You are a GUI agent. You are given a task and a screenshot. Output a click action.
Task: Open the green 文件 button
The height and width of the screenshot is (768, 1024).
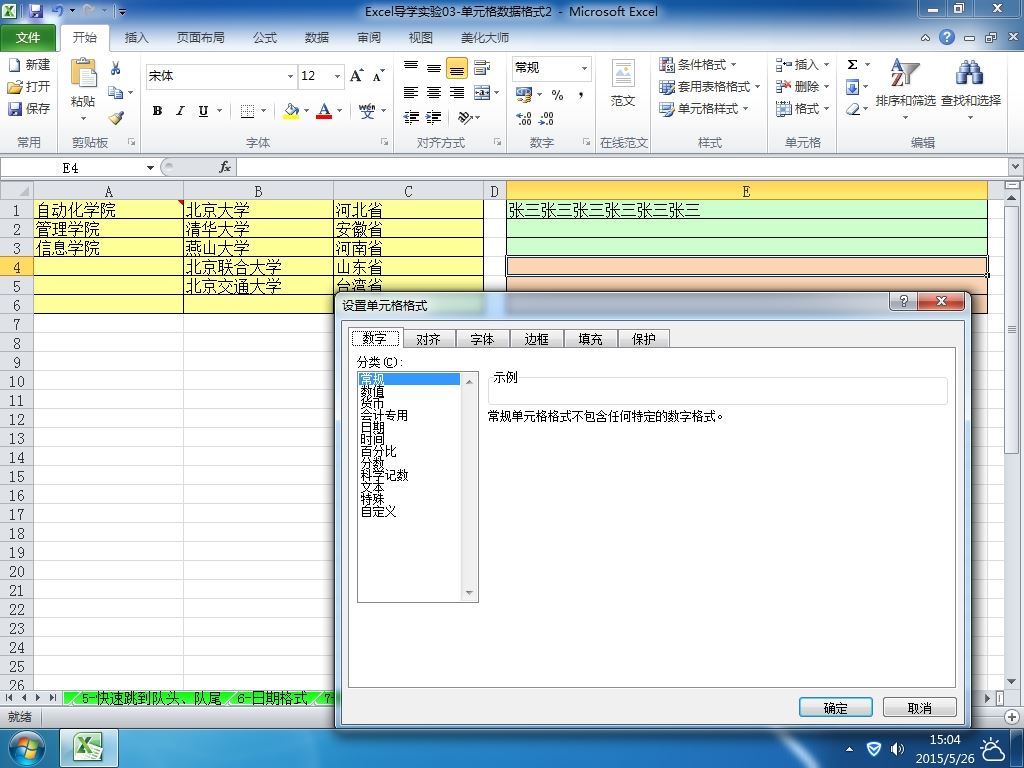(x=27, y=37)
